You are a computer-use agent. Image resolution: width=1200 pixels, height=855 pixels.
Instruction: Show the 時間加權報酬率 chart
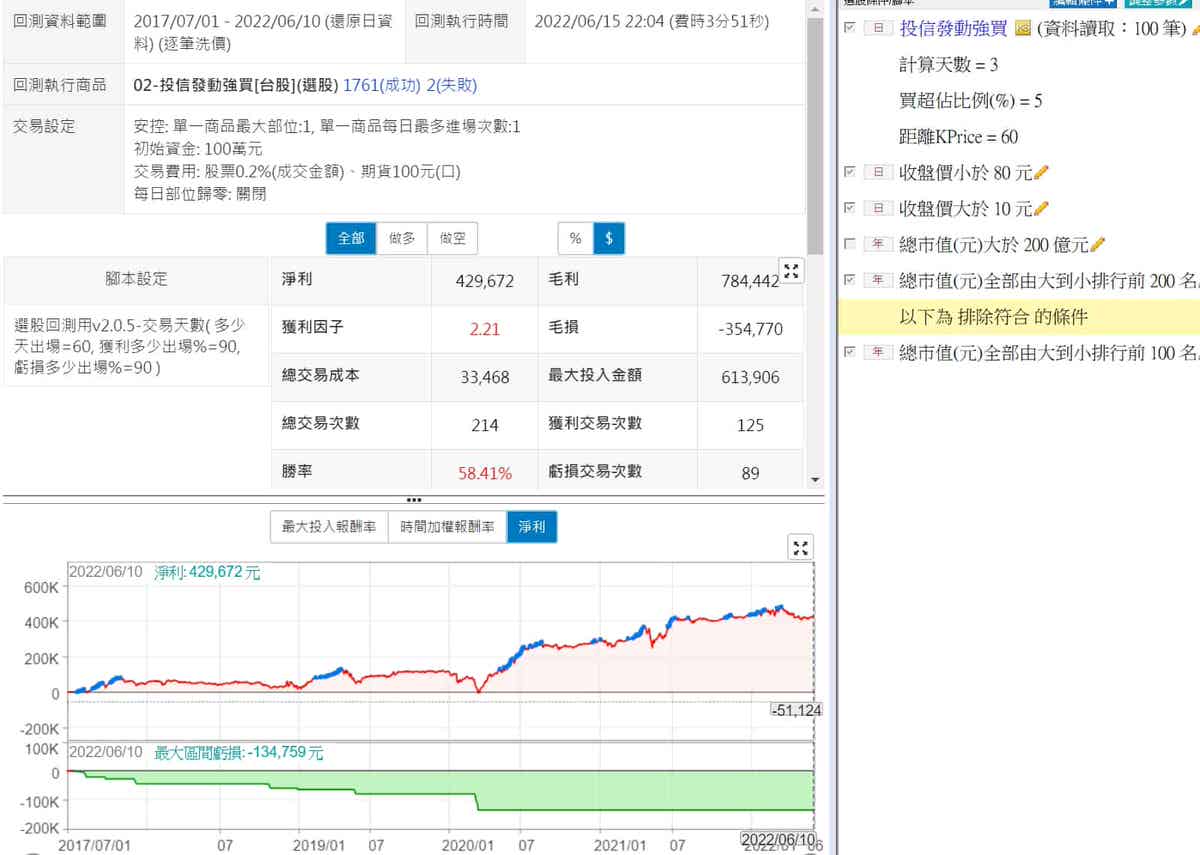[447, 527]
